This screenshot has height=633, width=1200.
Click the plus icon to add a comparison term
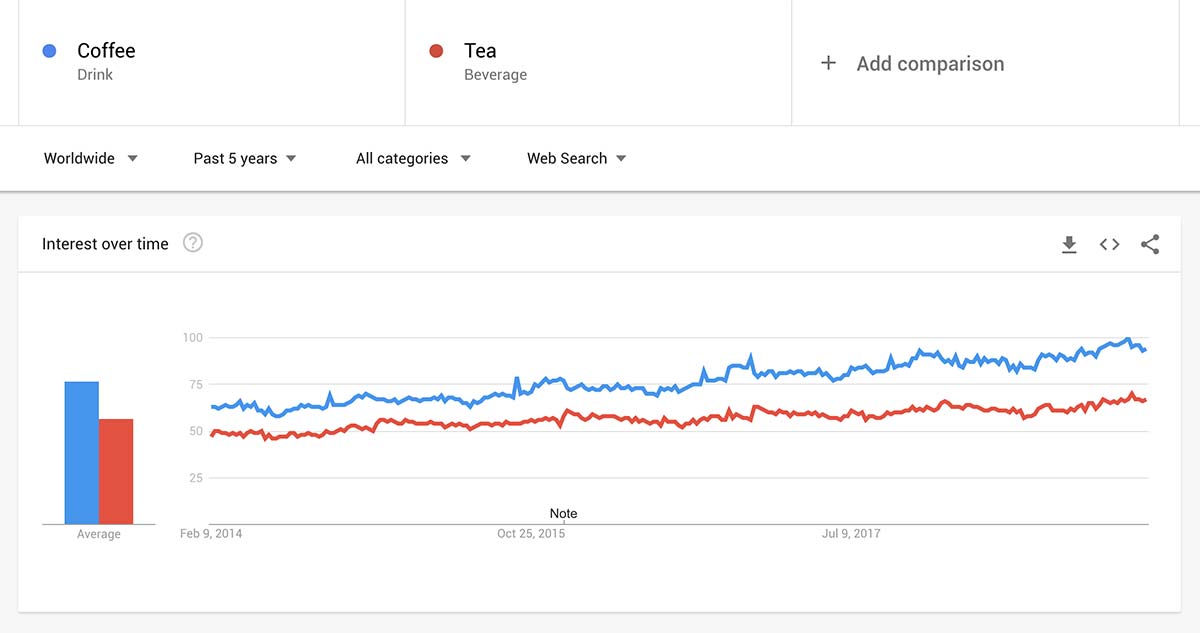829,62
